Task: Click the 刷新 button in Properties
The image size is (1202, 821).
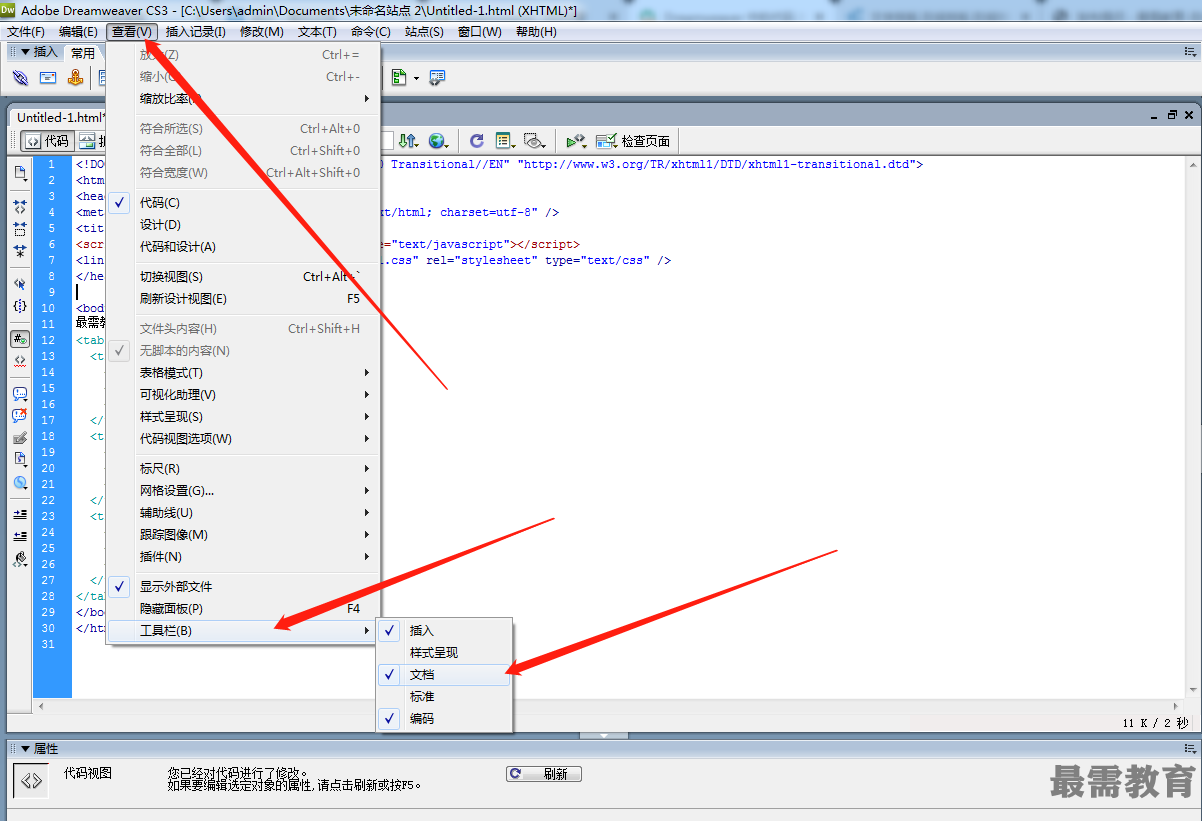Action: coord(544,774)
